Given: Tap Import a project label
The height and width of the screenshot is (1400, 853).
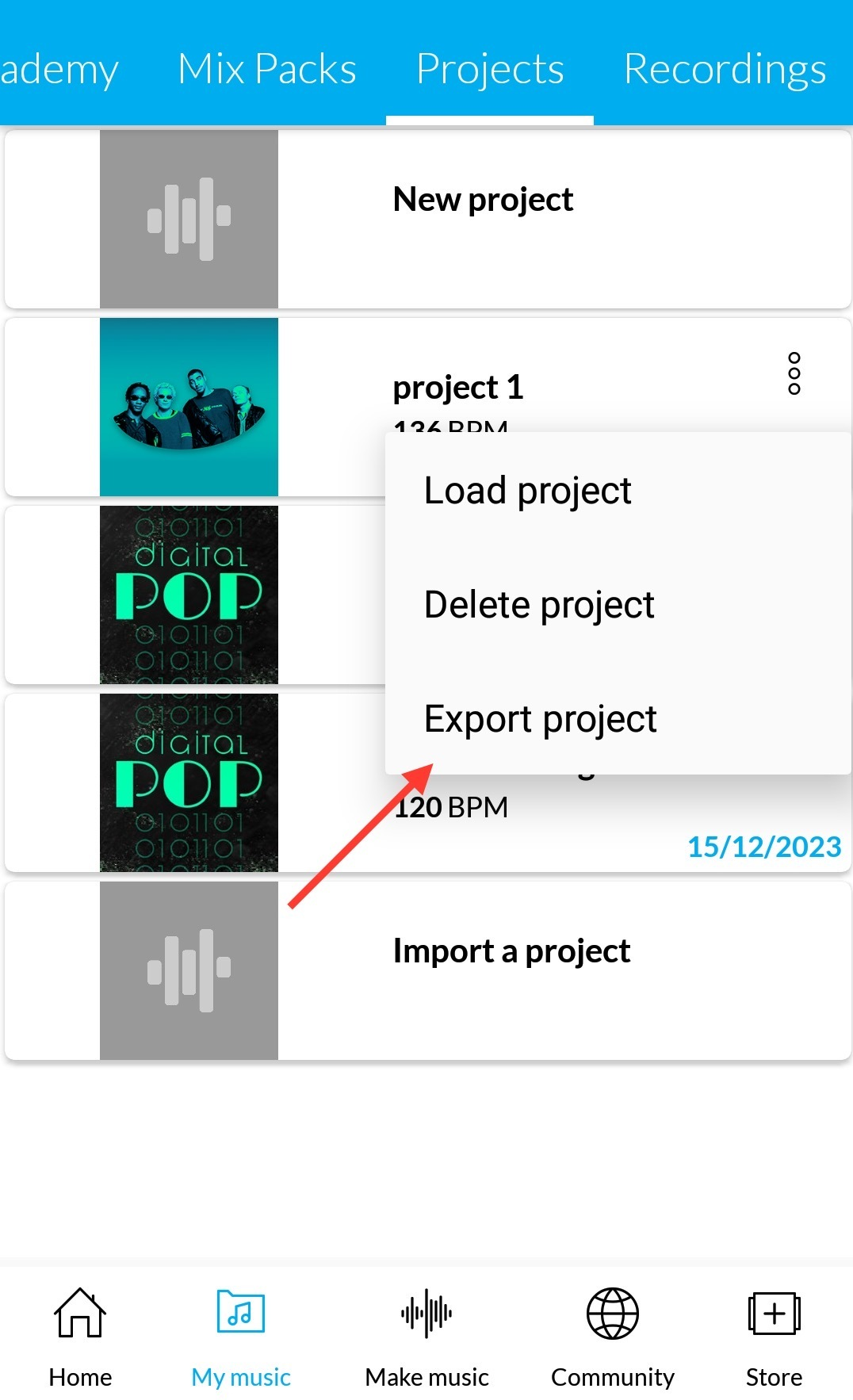Looking at the screenshot, I should (x=511, y=951).
